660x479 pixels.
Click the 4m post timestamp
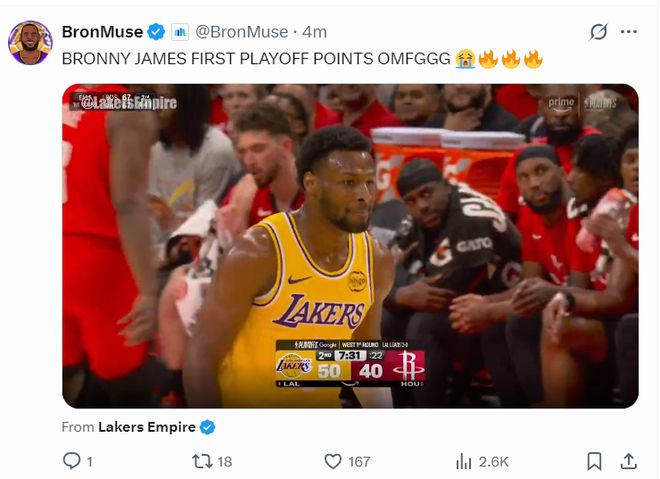315,32
